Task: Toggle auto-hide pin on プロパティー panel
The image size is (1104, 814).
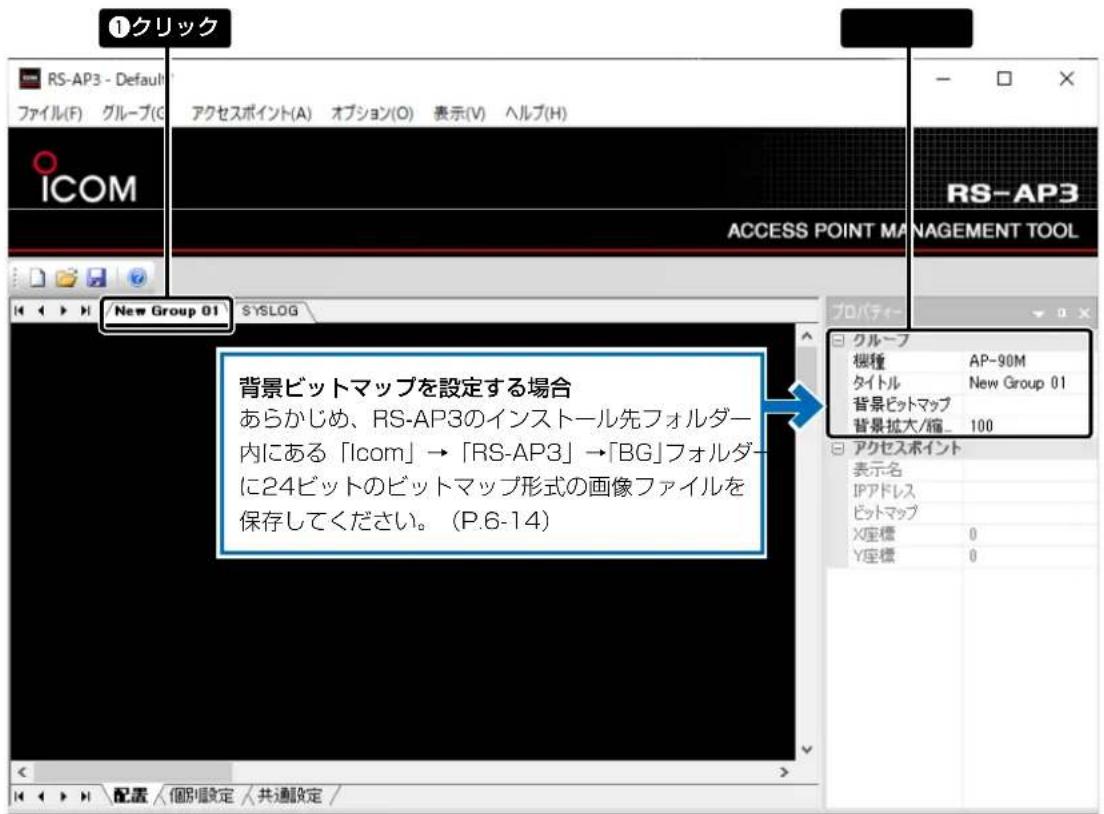Action: (x=1061, y=313)
